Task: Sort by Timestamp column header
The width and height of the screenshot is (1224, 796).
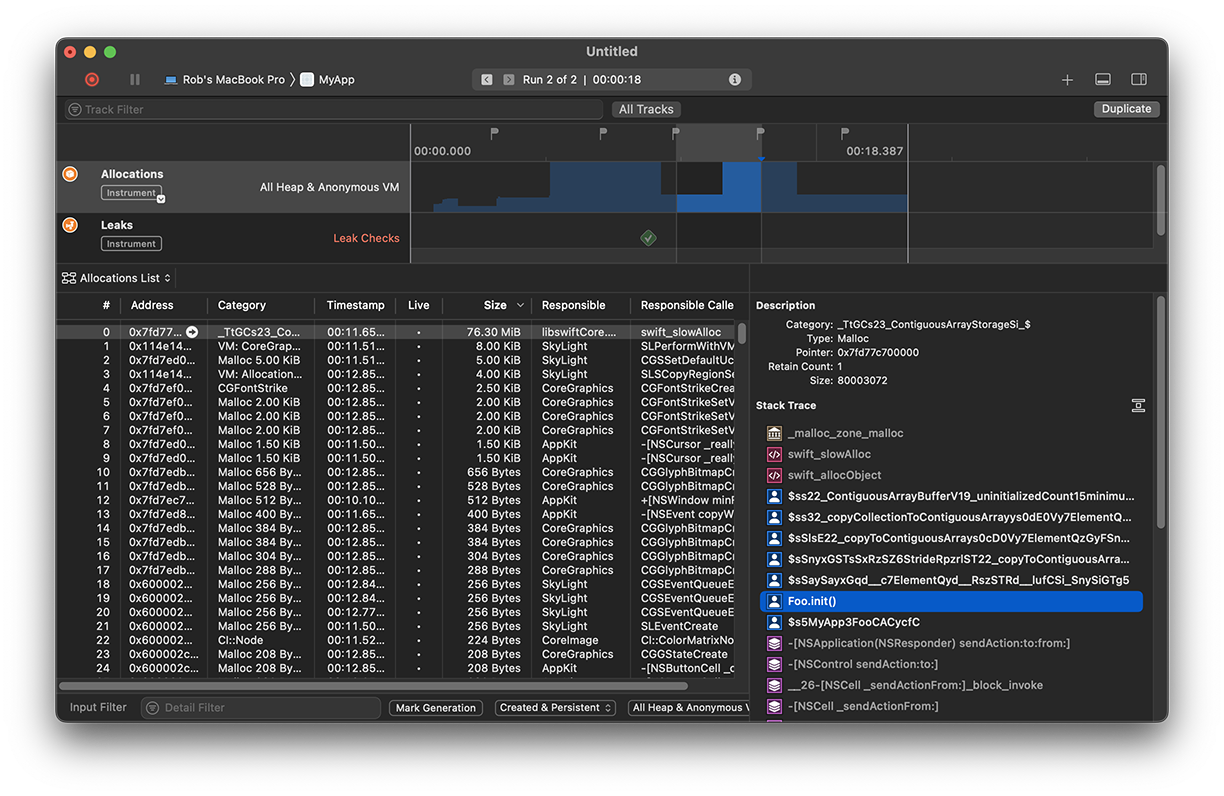Action: coord(355,305)
